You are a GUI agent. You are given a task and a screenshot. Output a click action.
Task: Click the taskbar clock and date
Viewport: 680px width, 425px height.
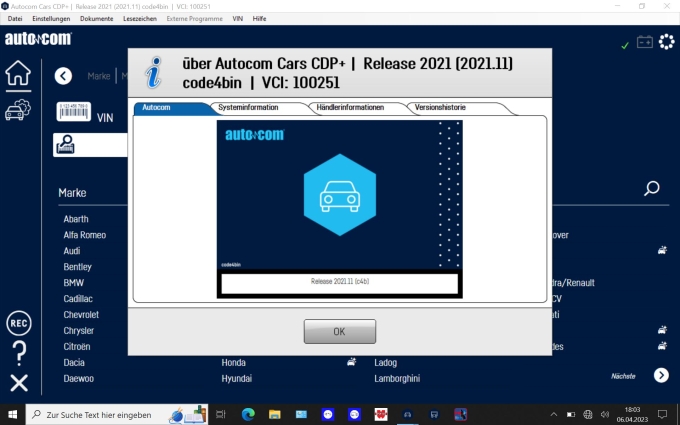pos(632,415)
